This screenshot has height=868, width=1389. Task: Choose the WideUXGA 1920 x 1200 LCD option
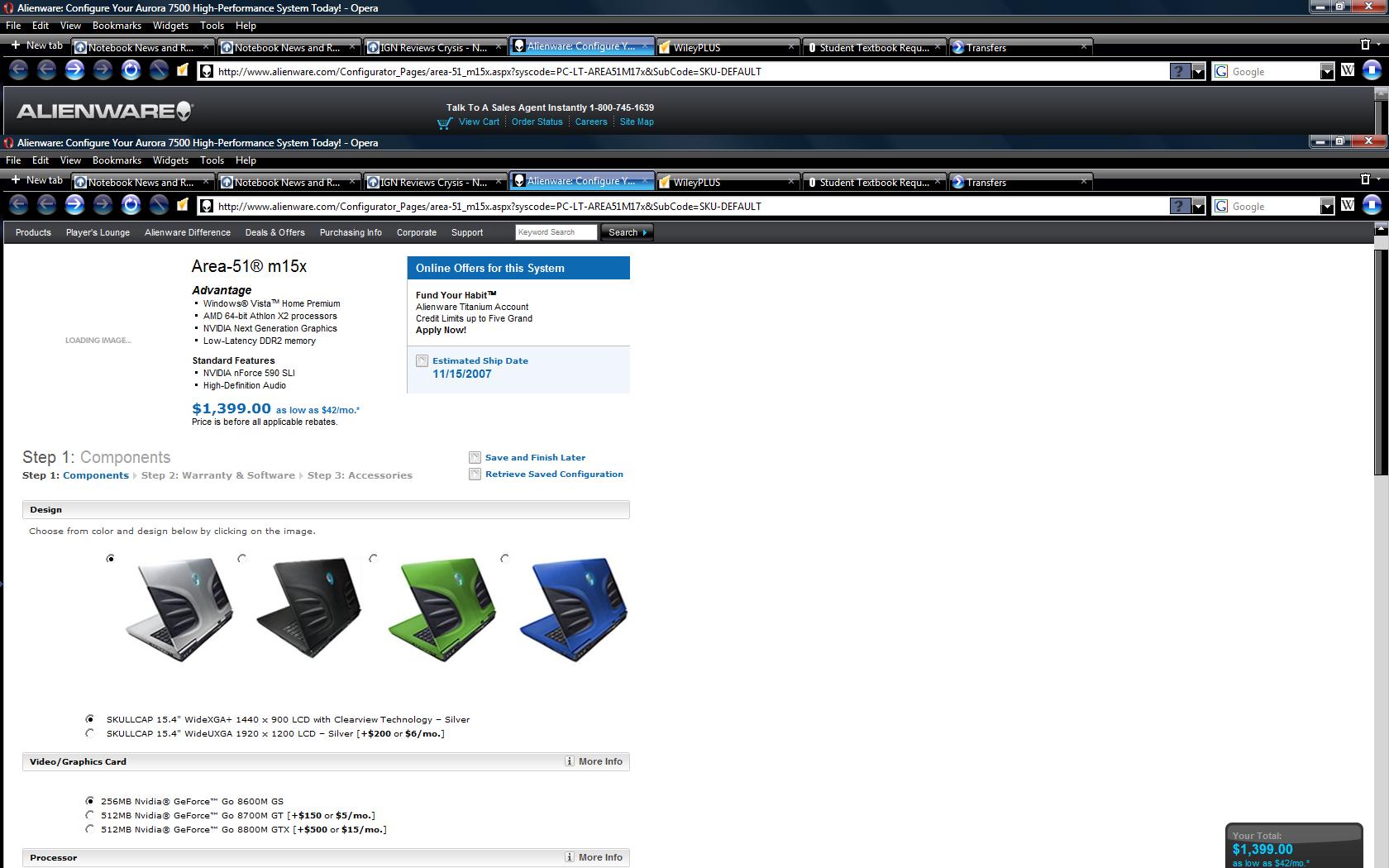point(90,733)
